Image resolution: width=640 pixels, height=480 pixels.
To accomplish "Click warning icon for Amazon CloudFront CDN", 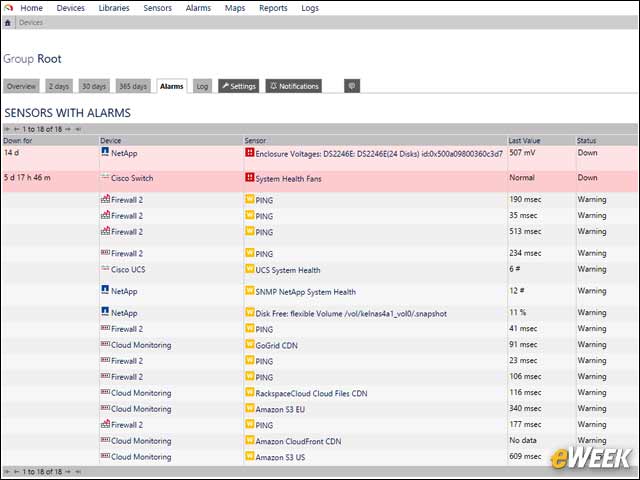I will pos(249,440).
